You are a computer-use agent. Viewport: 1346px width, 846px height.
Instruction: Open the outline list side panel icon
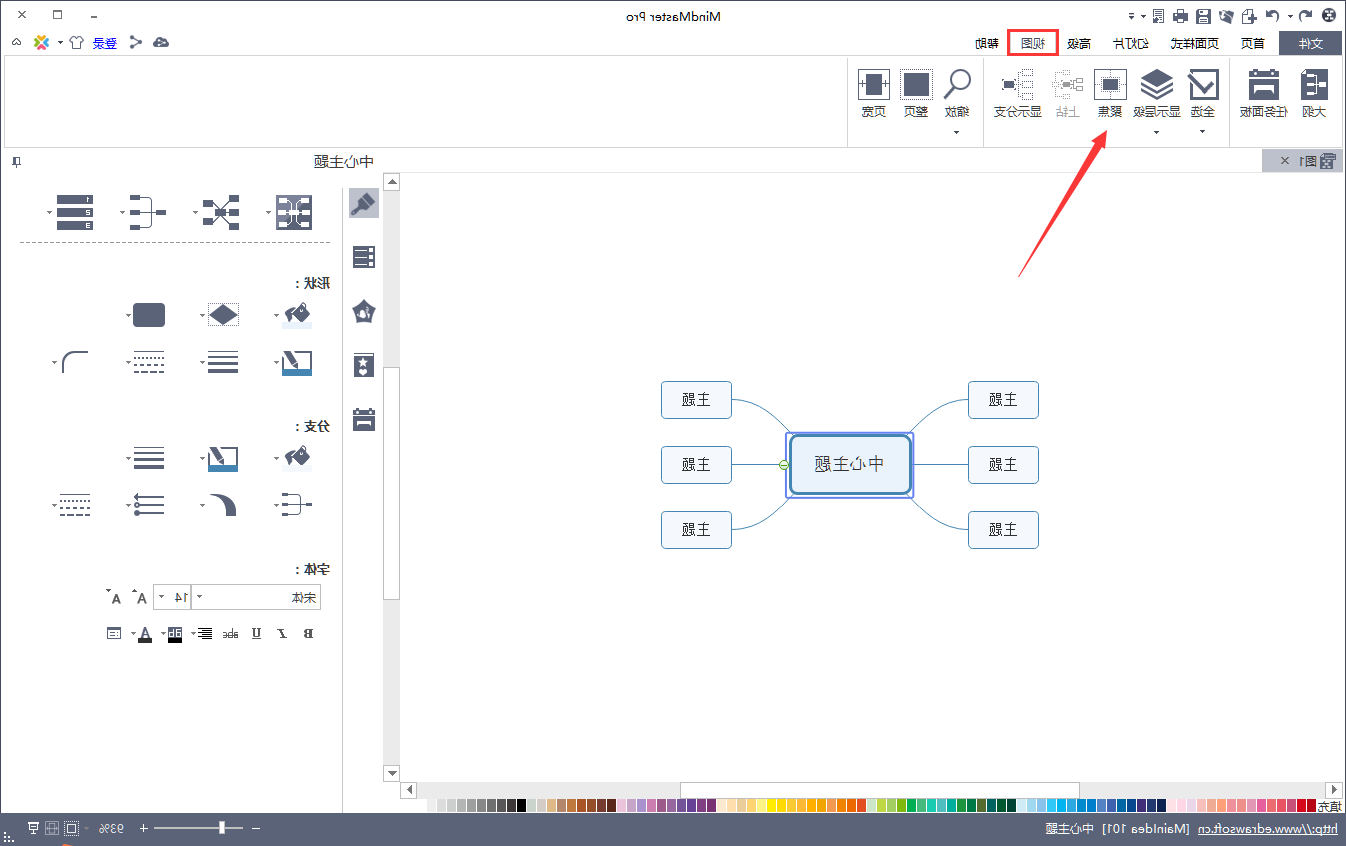pyautogui.click(x=364, y=257)
